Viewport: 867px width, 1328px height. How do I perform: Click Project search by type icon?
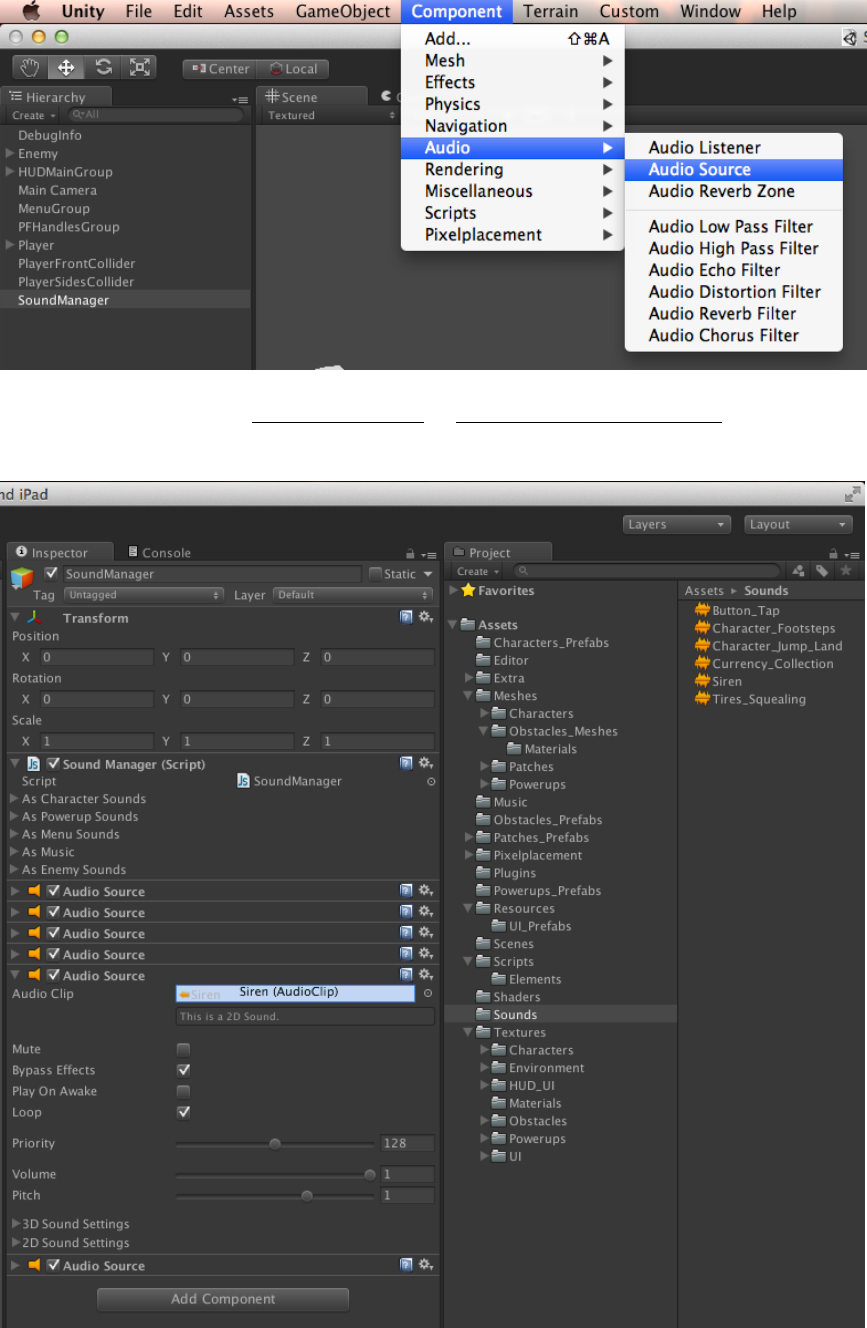point(799,571)
